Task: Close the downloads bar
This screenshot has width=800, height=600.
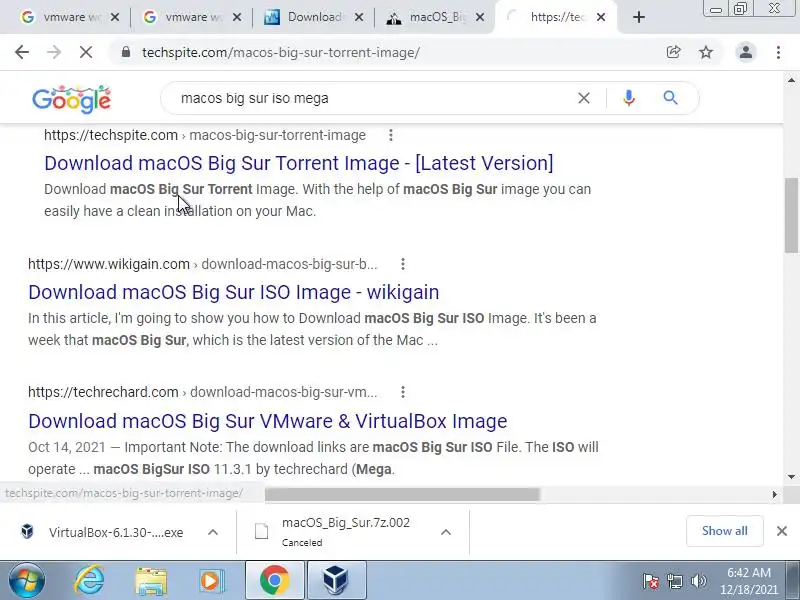Action: (782, 531)
